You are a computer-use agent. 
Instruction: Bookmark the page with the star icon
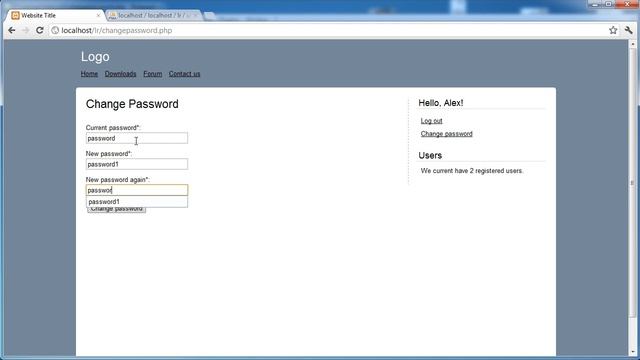(x=613, y=30)
